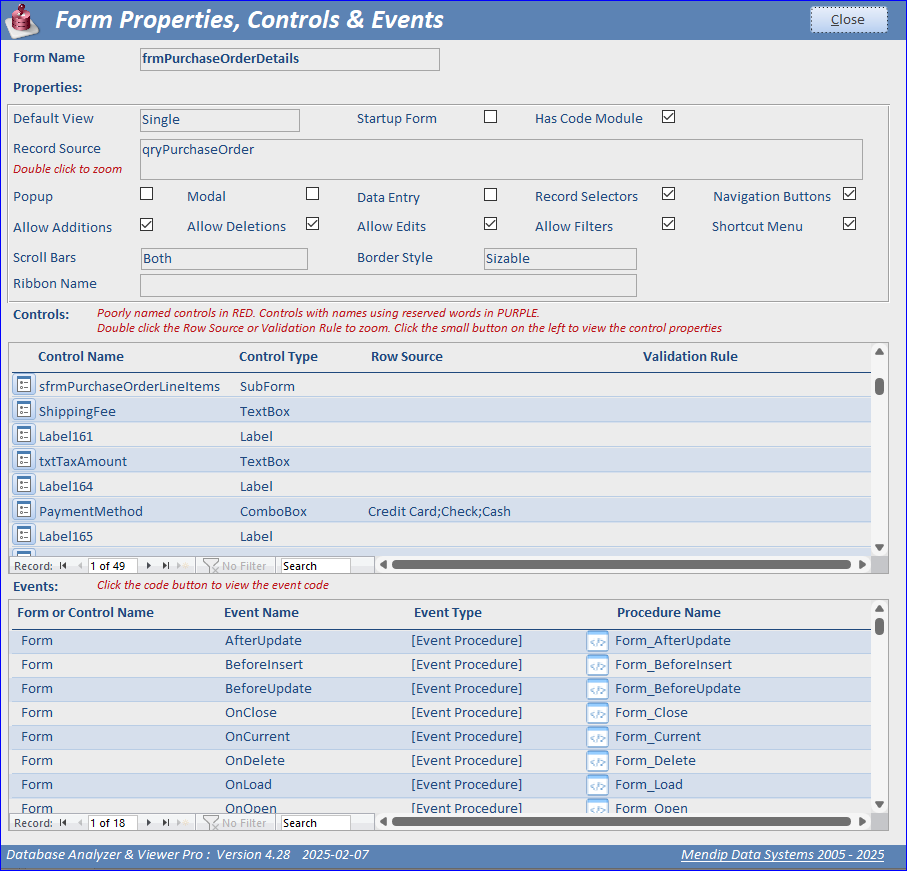Toggle the Shortcut Menu checkbox
The width and height of the screenshot is (907, 871).
click(x=849, y=223)
